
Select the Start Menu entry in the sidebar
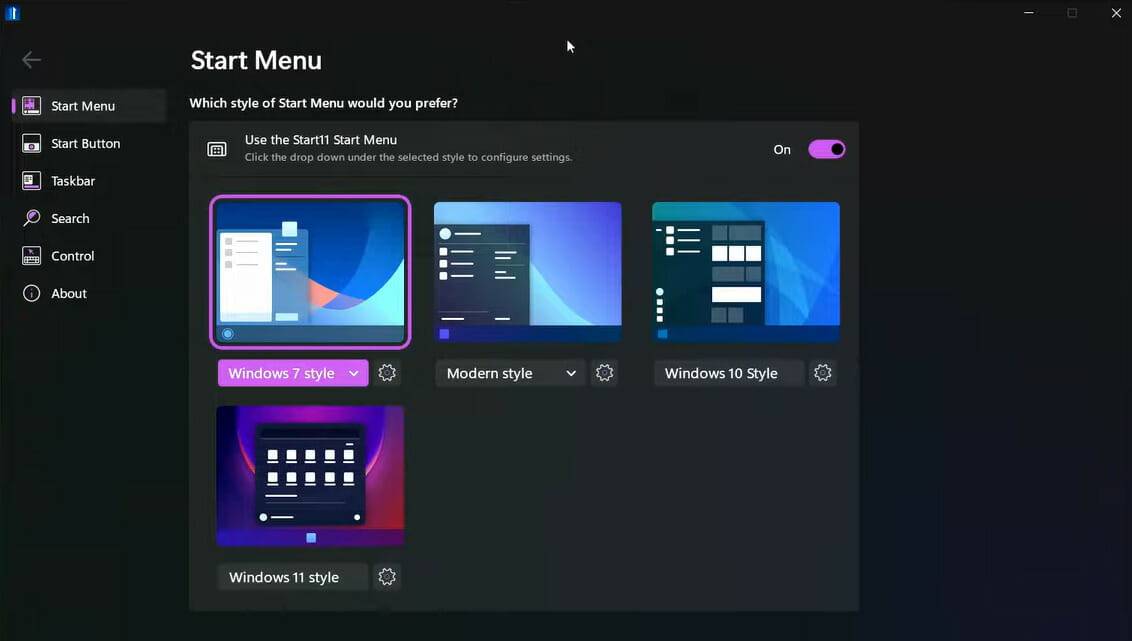(x=82, y=105)
